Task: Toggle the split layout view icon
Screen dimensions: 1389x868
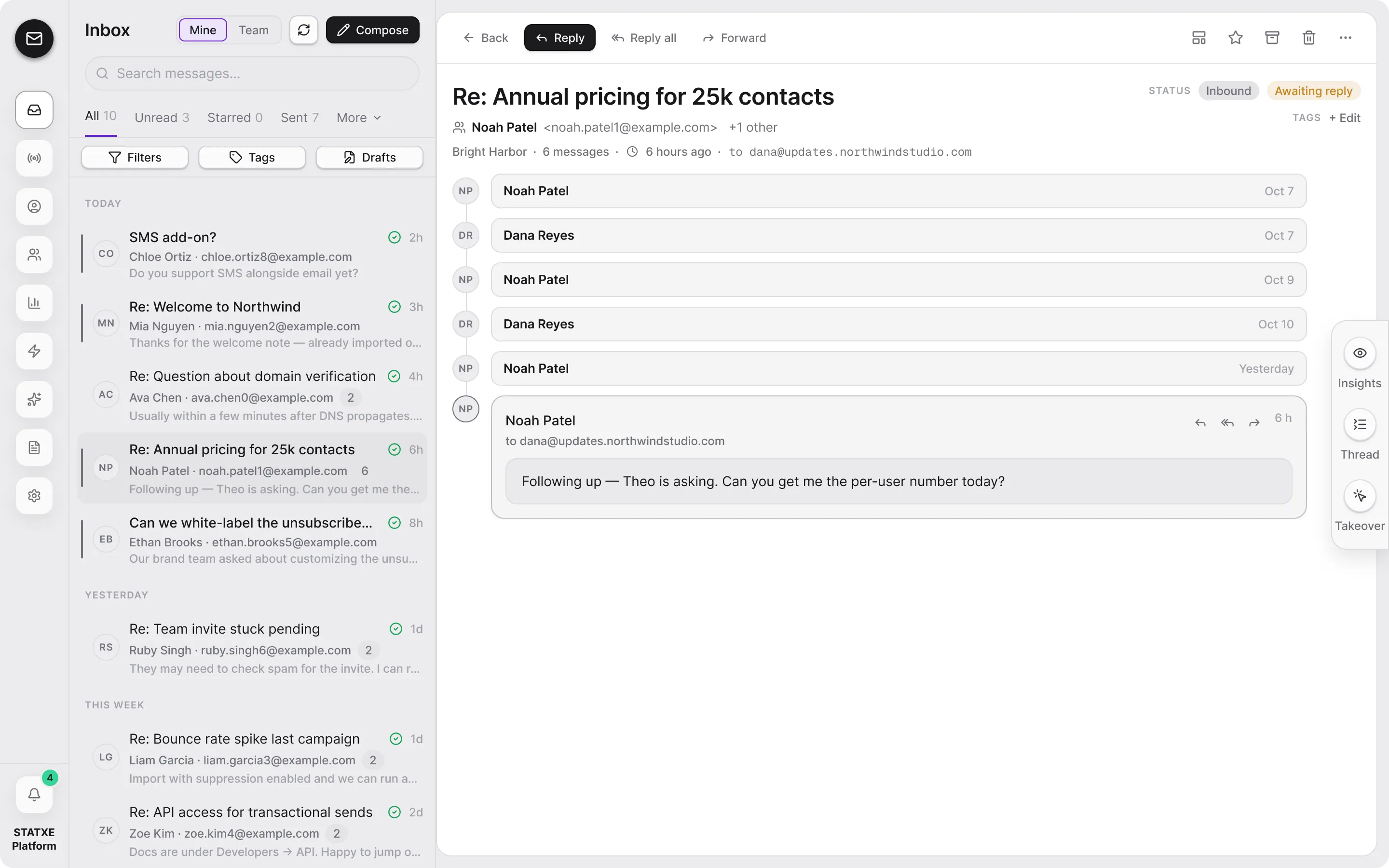Action: pos(1198,38)
